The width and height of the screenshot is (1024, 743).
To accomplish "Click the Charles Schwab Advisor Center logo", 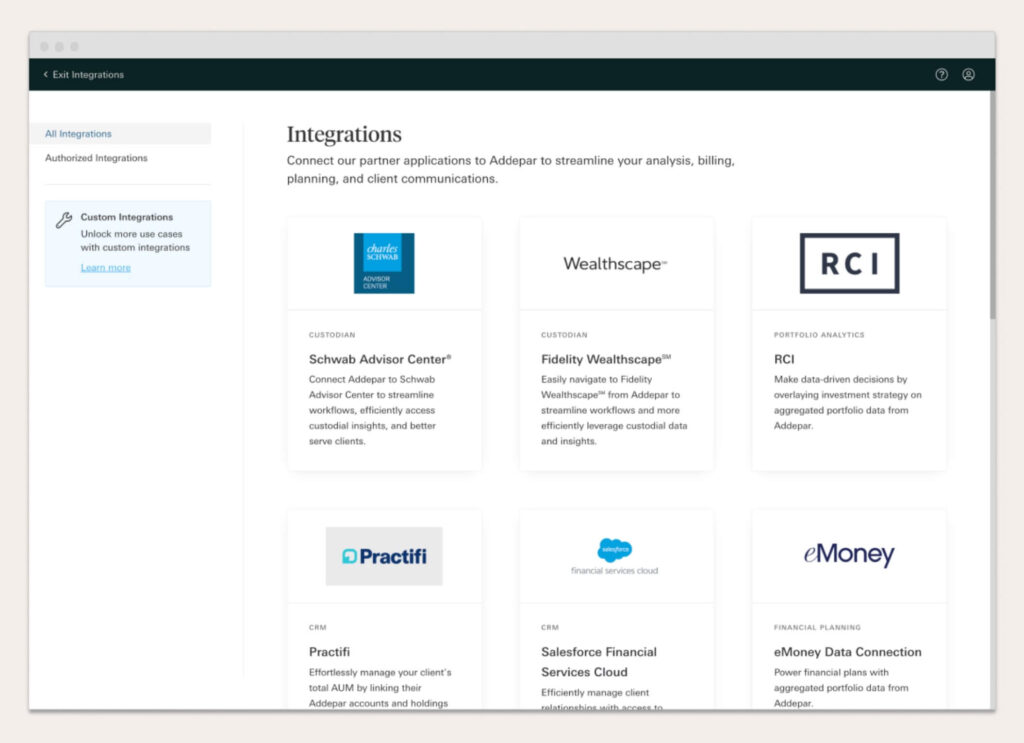I will (x=384, y=263).
